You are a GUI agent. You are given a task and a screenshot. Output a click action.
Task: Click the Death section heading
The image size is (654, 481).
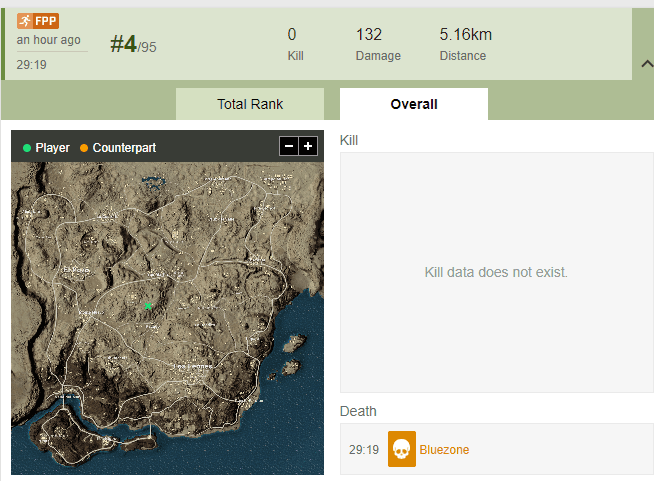(358, 411)
